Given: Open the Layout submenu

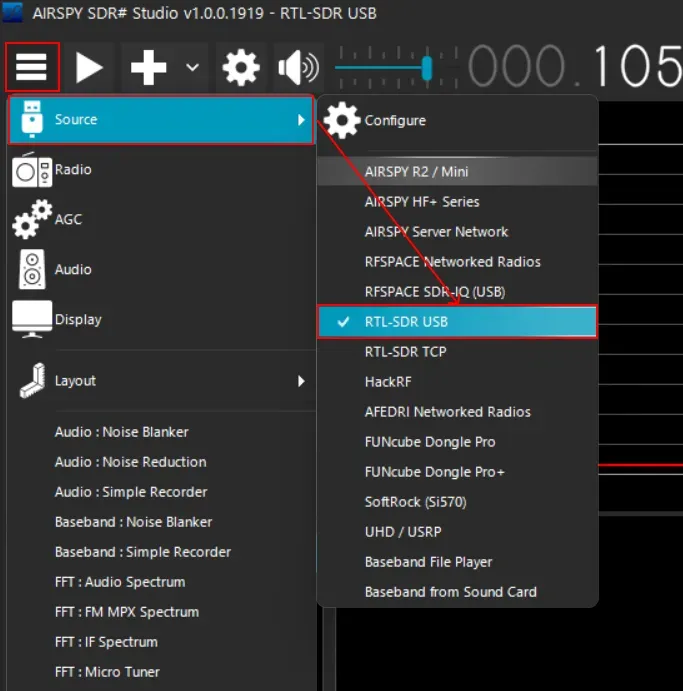Looking at the screenshot, I should tap(161, 381).
